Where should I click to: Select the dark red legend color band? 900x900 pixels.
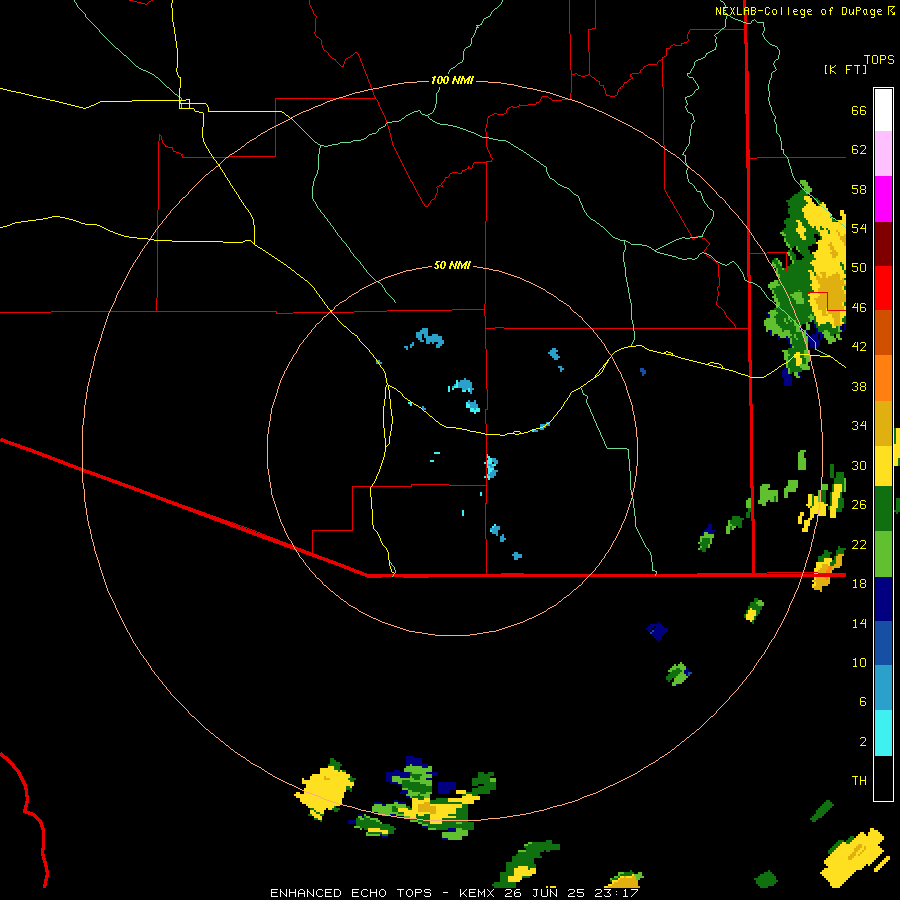(883, 243)
